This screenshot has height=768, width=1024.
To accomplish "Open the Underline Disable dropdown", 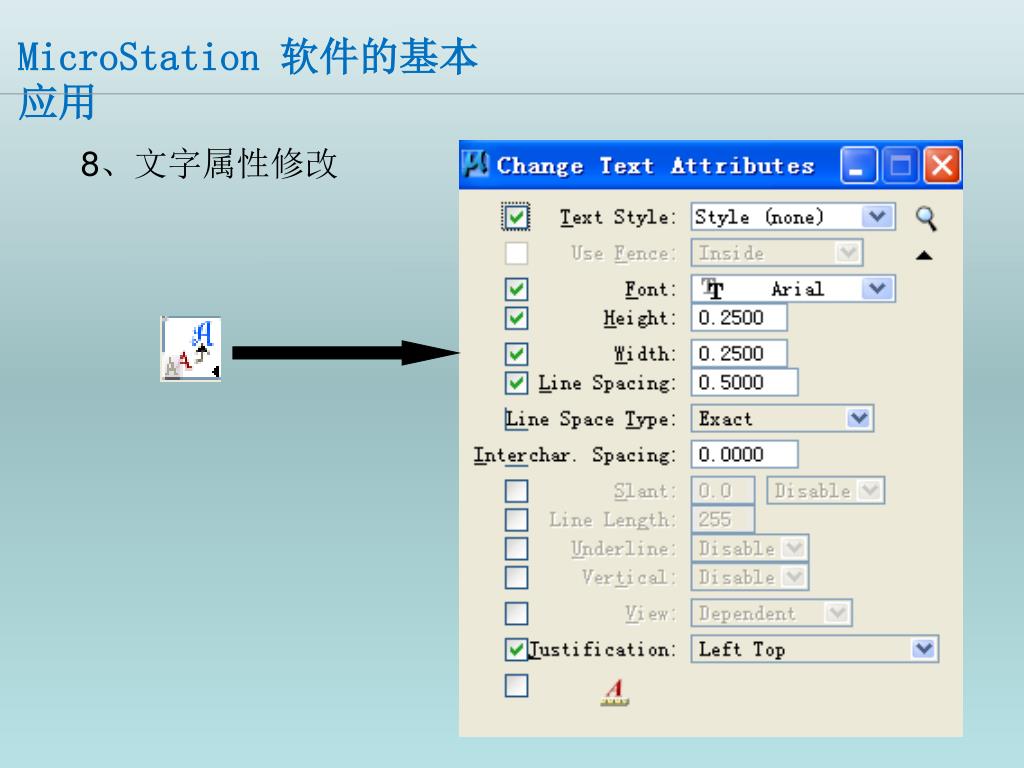I will 750,549.
